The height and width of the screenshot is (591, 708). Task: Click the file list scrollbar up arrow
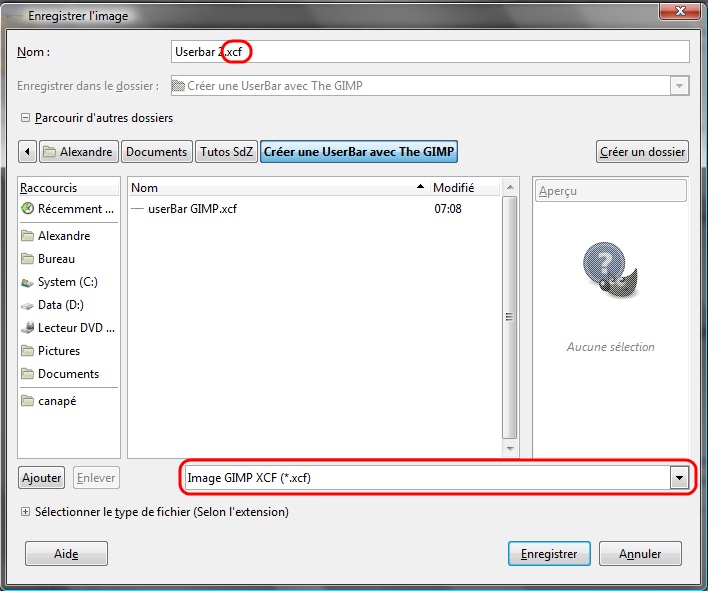tap(510, 187)
